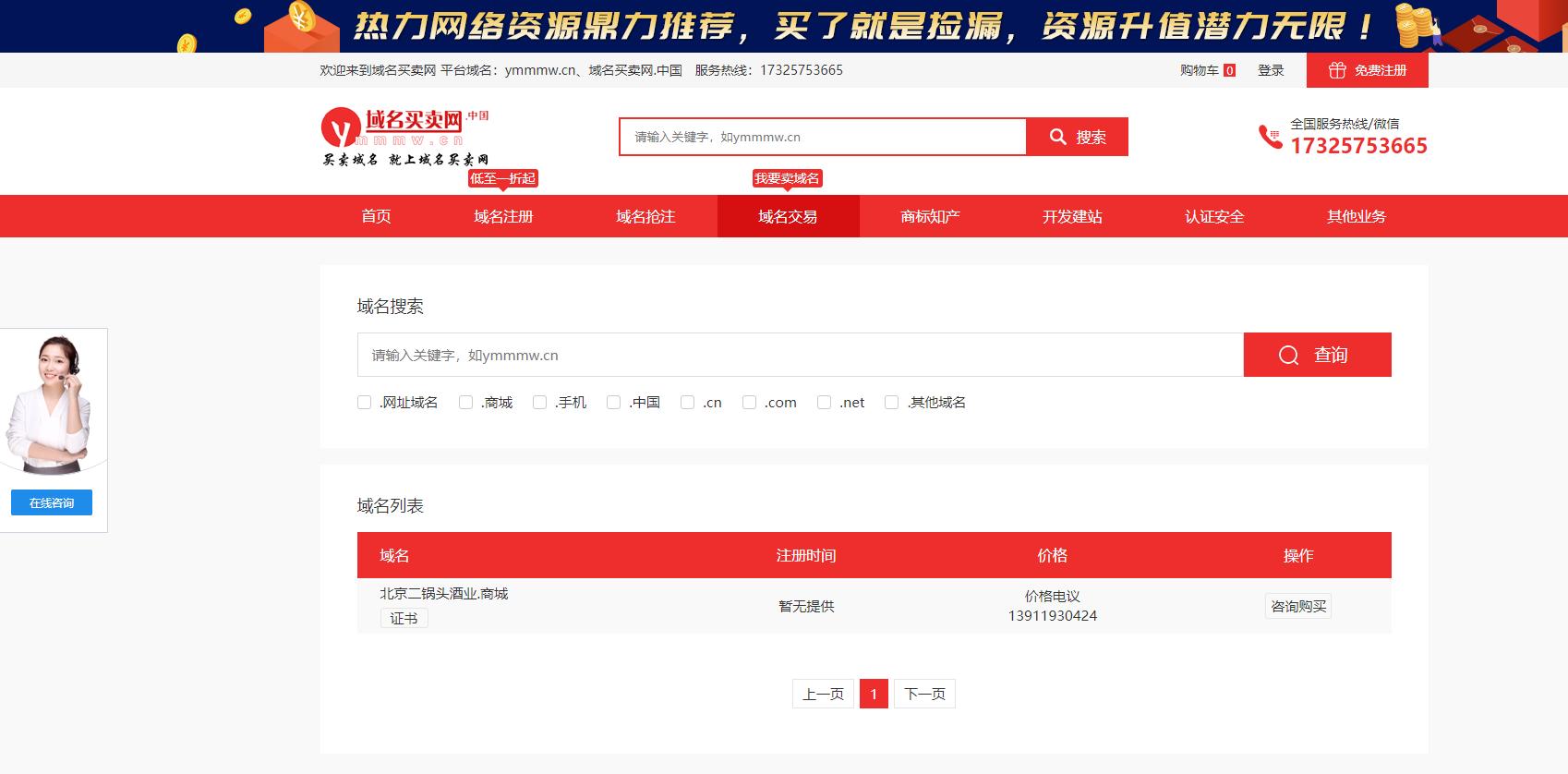Check the .cn checkbox
Image resolution: width=1568 pixels, height=774 pixels.
coord(687,403)
